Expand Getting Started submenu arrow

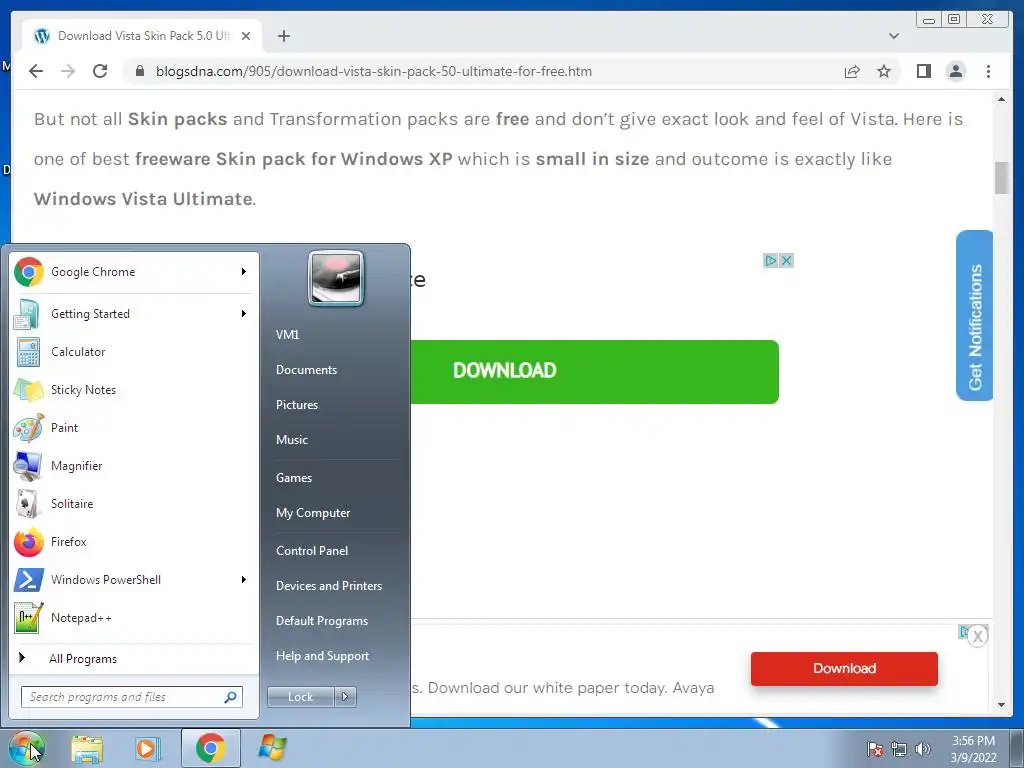pos(244,313)
